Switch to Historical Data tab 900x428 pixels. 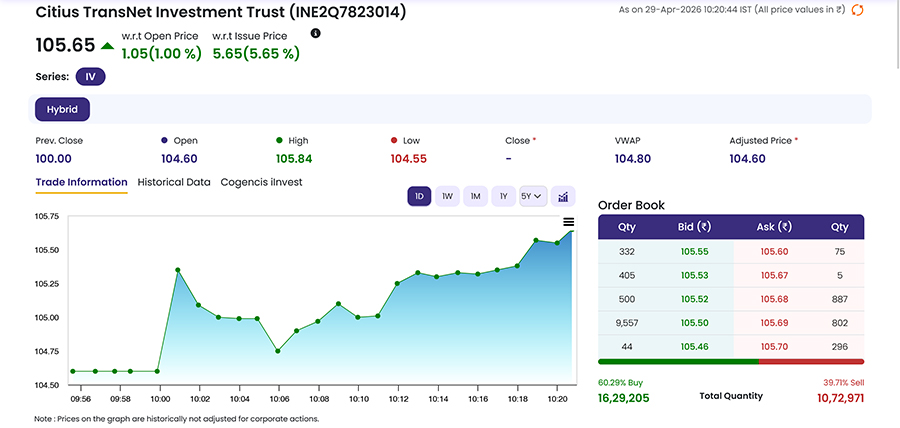[174, 182]
